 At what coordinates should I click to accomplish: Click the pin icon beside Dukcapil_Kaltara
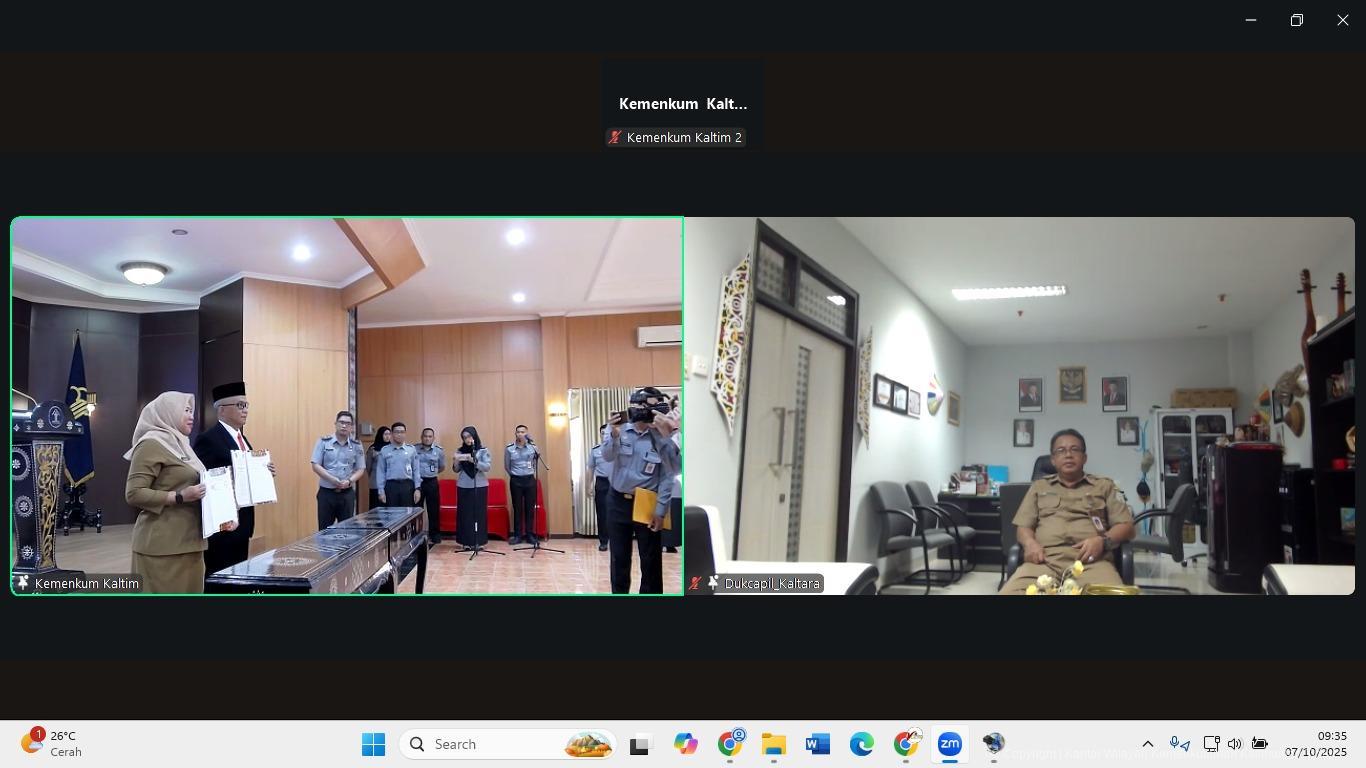pyautogui.click(x=713, y=583)
